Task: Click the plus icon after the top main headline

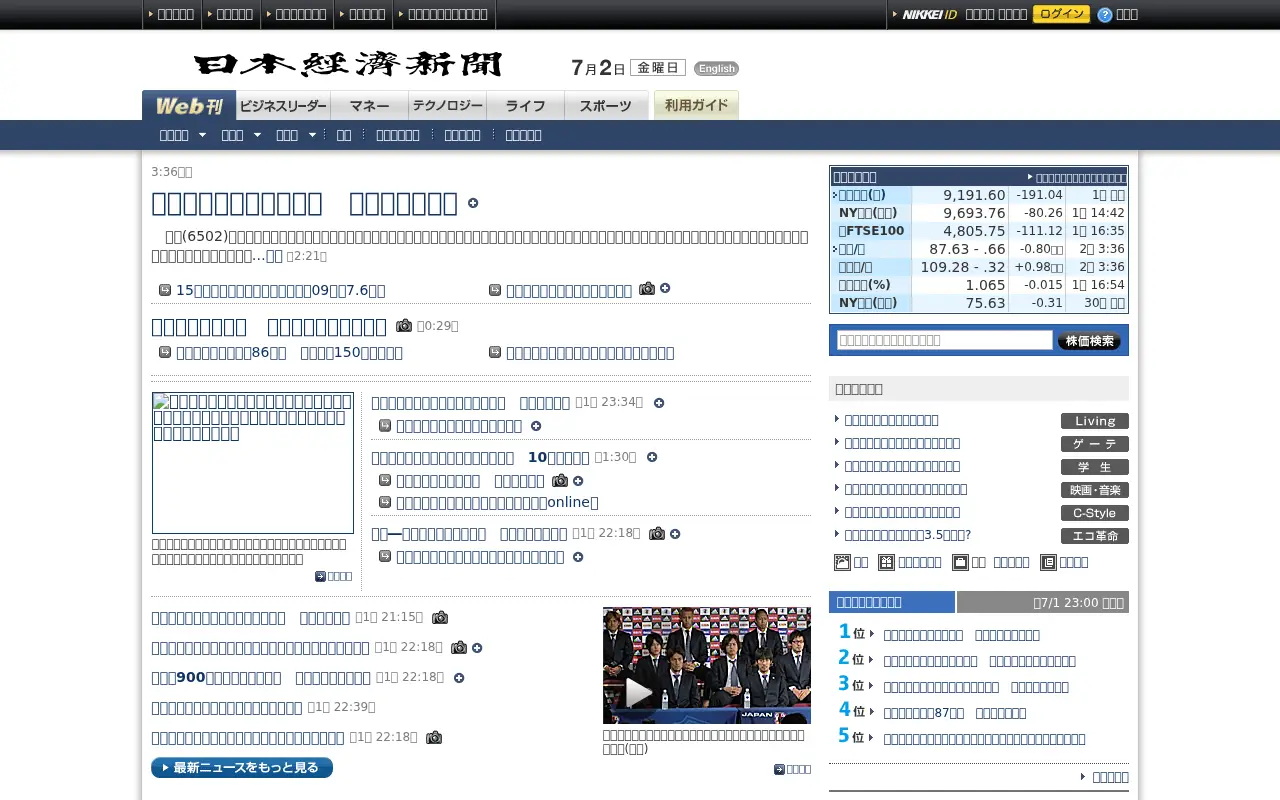Action: pyautogui.click(x=473, y=203)
